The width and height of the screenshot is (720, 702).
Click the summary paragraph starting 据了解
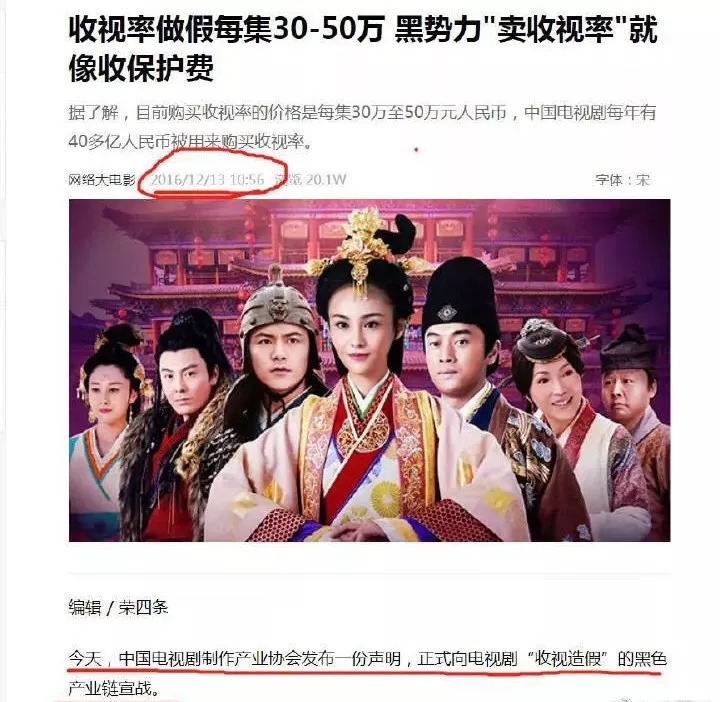tap(362, 127)
